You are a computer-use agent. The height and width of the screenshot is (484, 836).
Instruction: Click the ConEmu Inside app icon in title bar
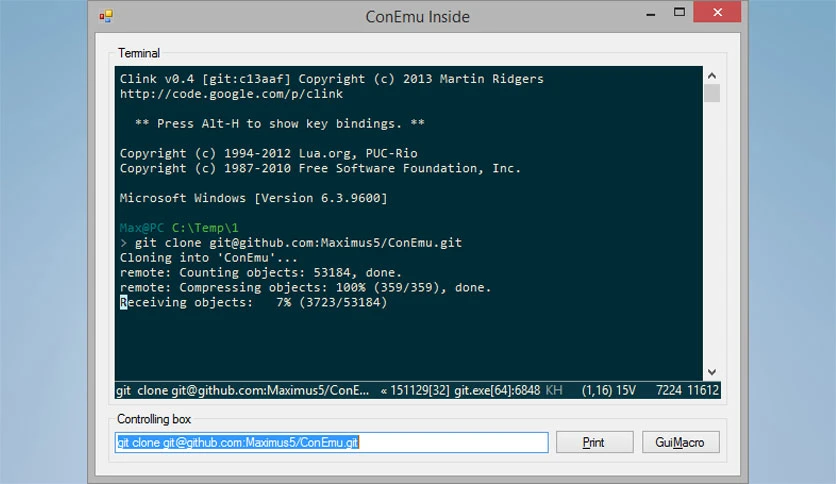point(106,16)
